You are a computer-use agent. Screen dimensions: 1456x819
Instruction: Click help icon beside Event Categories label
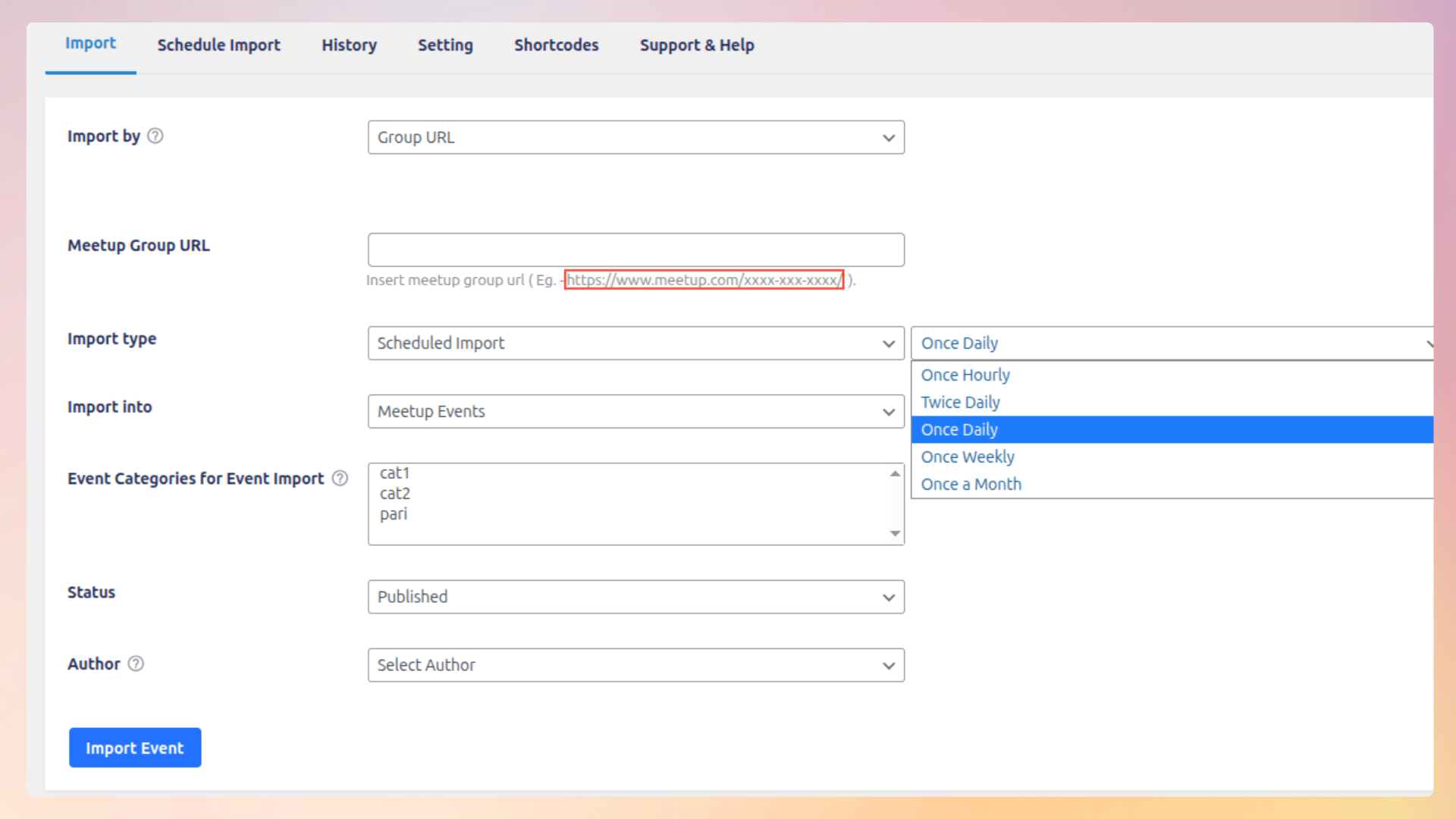tap(340, 479)
